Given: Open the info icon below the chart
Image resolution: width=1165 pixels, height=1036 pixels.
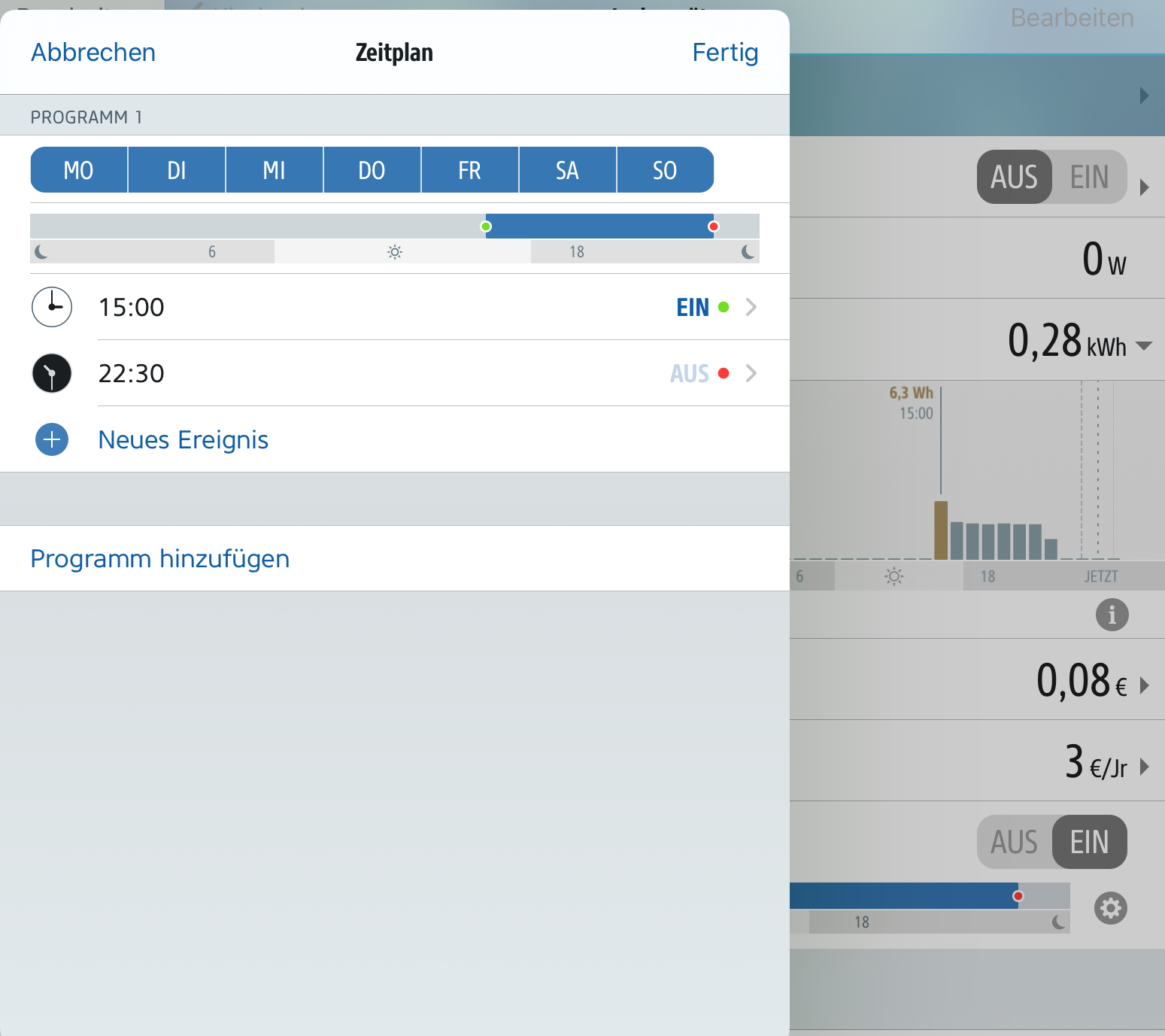Looking at the screenshot, I should (1112, 615).
